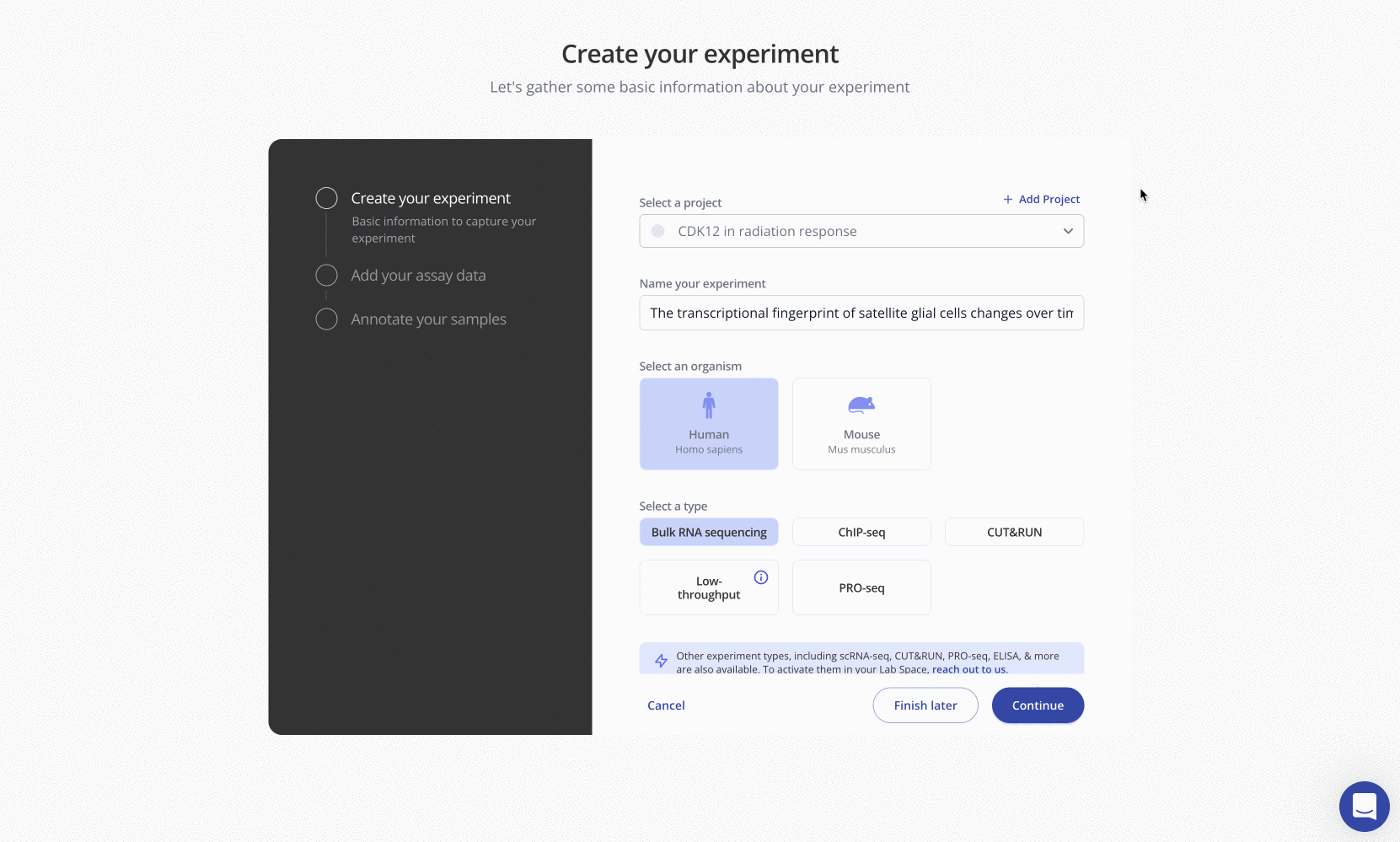Click the Low-throughput info icon
Image resolution: width=1400 pixels, height=842 pixels.
pyautogui.click(x=761, y=577)
